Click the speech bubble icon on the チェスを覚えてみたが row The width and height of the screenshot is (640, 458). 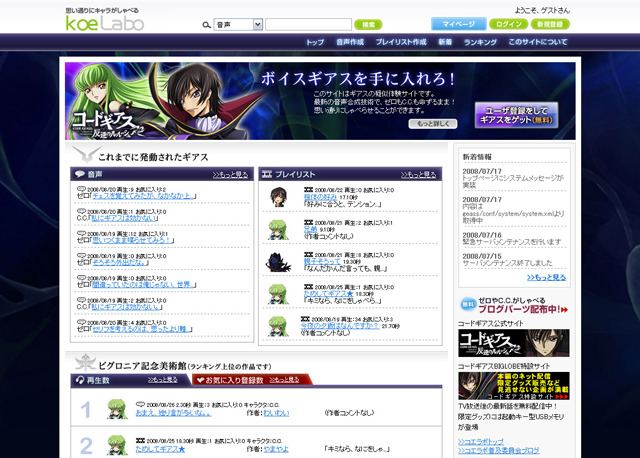coord(82,189)
